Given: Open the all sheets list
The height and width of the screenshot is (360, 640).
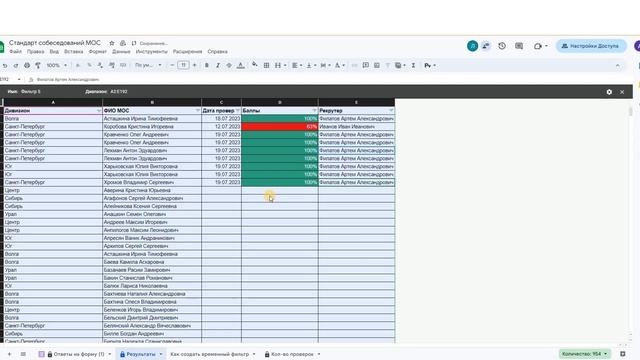Looking at the screenshot, I should 23,354.
